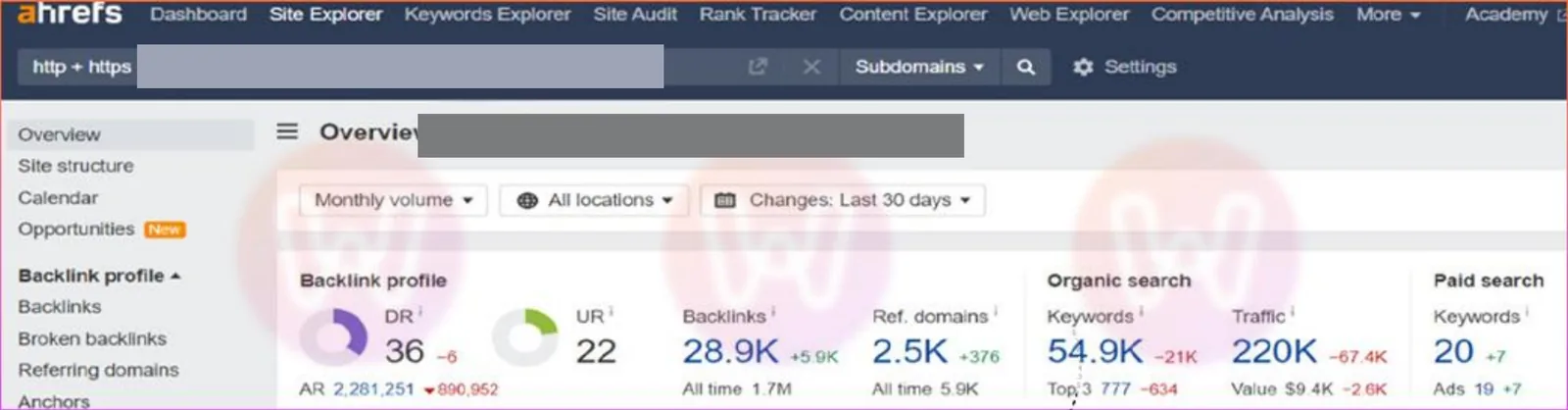The image size is (1568, 410).
Task: Open the 28.9K backlinks count
Action: click(x=730, y=351)
